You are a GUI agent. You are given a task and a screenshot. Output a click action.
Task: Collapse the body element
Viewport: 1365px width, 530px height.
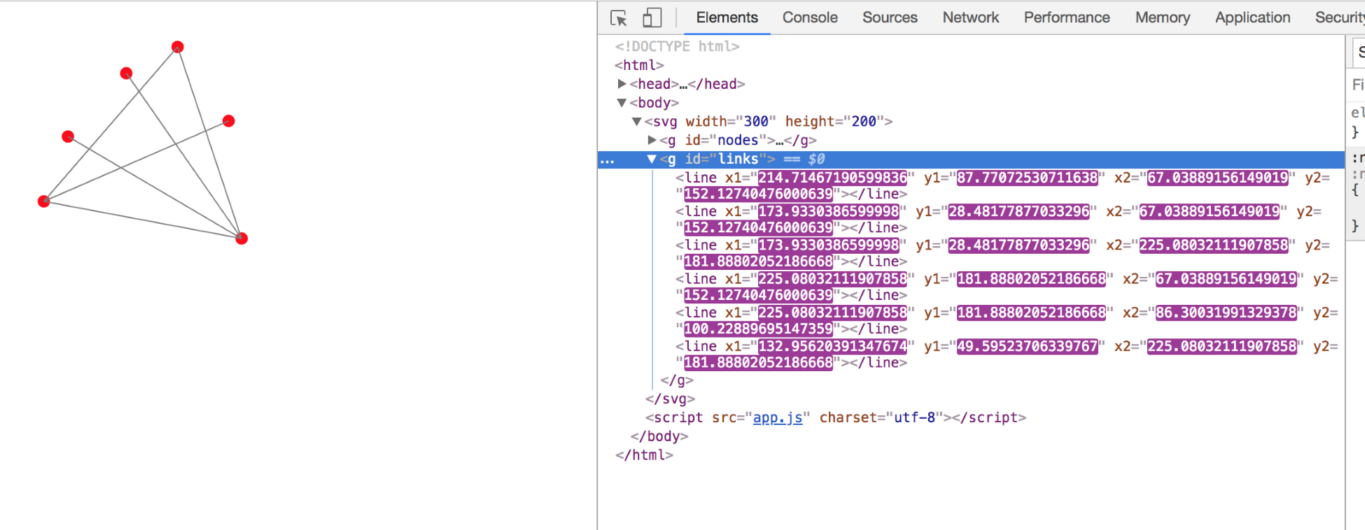(622, 103)
